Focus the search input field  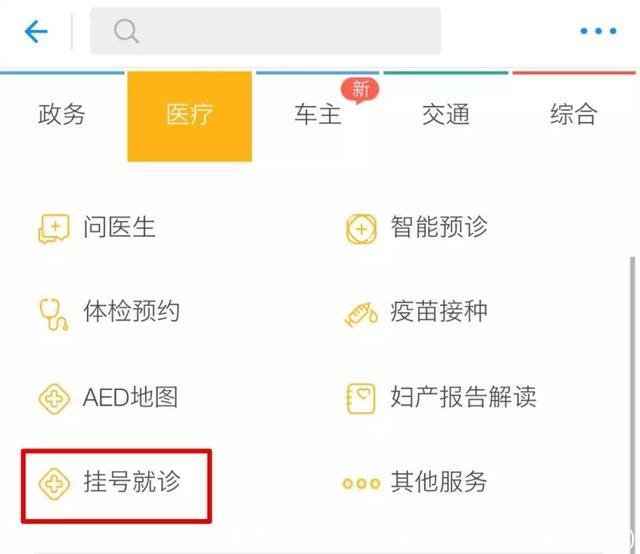tap(280, 32)
